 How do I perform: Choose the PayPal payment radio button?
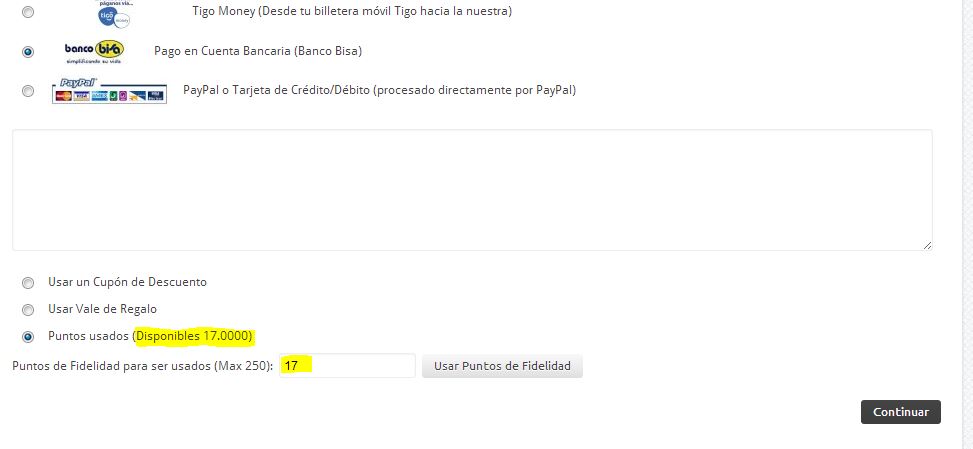(x=28, y=91)
